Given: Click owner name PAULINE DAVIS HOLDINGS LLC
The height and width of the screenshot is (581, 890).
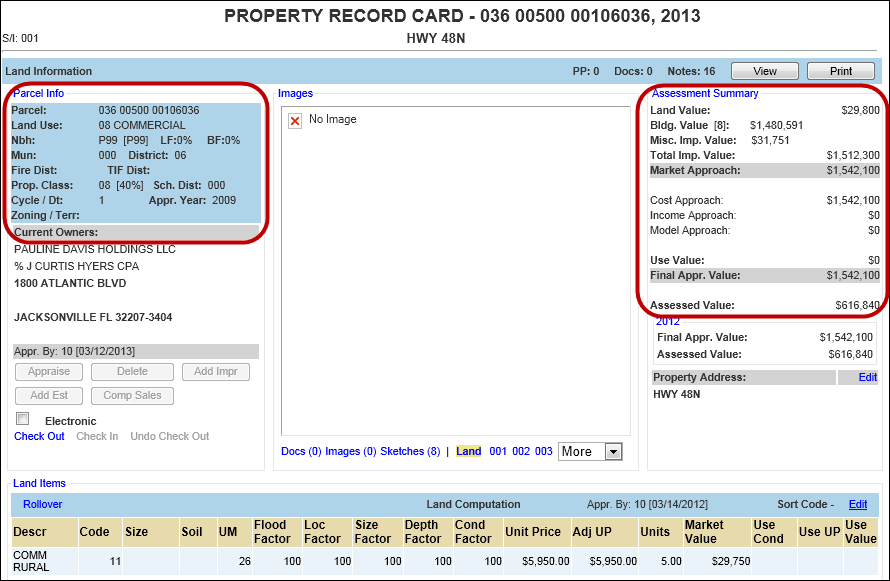Looking at the screenshot, I should coord(95,249).
